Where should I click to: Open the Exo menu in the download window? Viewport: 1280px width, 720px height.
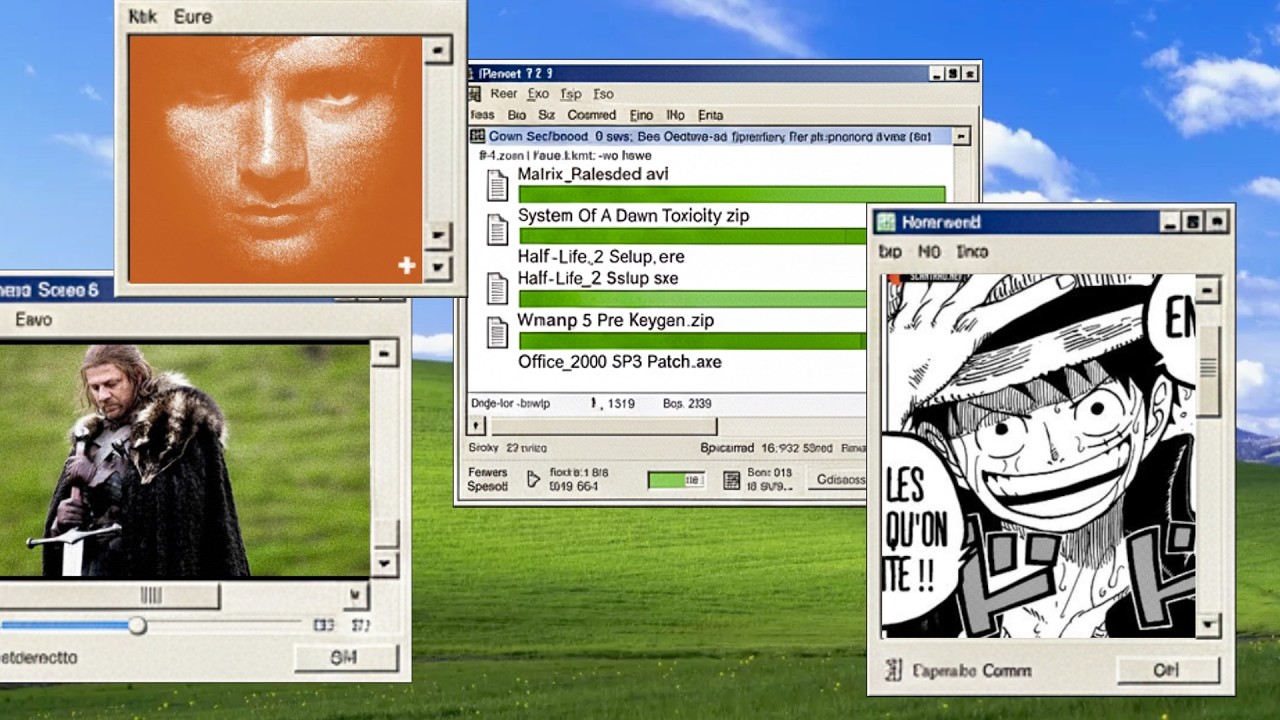click(x=538, y=94)
